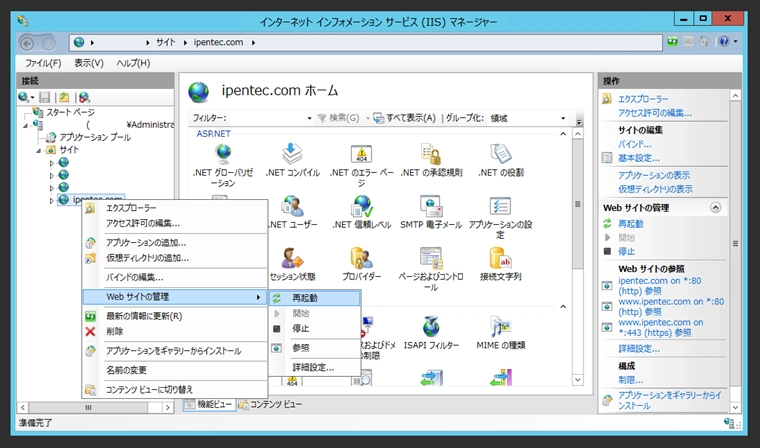Click save icon in connections toolbar
Image resolution: width=760 pixels, height=448 pixels.
click(45, 97)
